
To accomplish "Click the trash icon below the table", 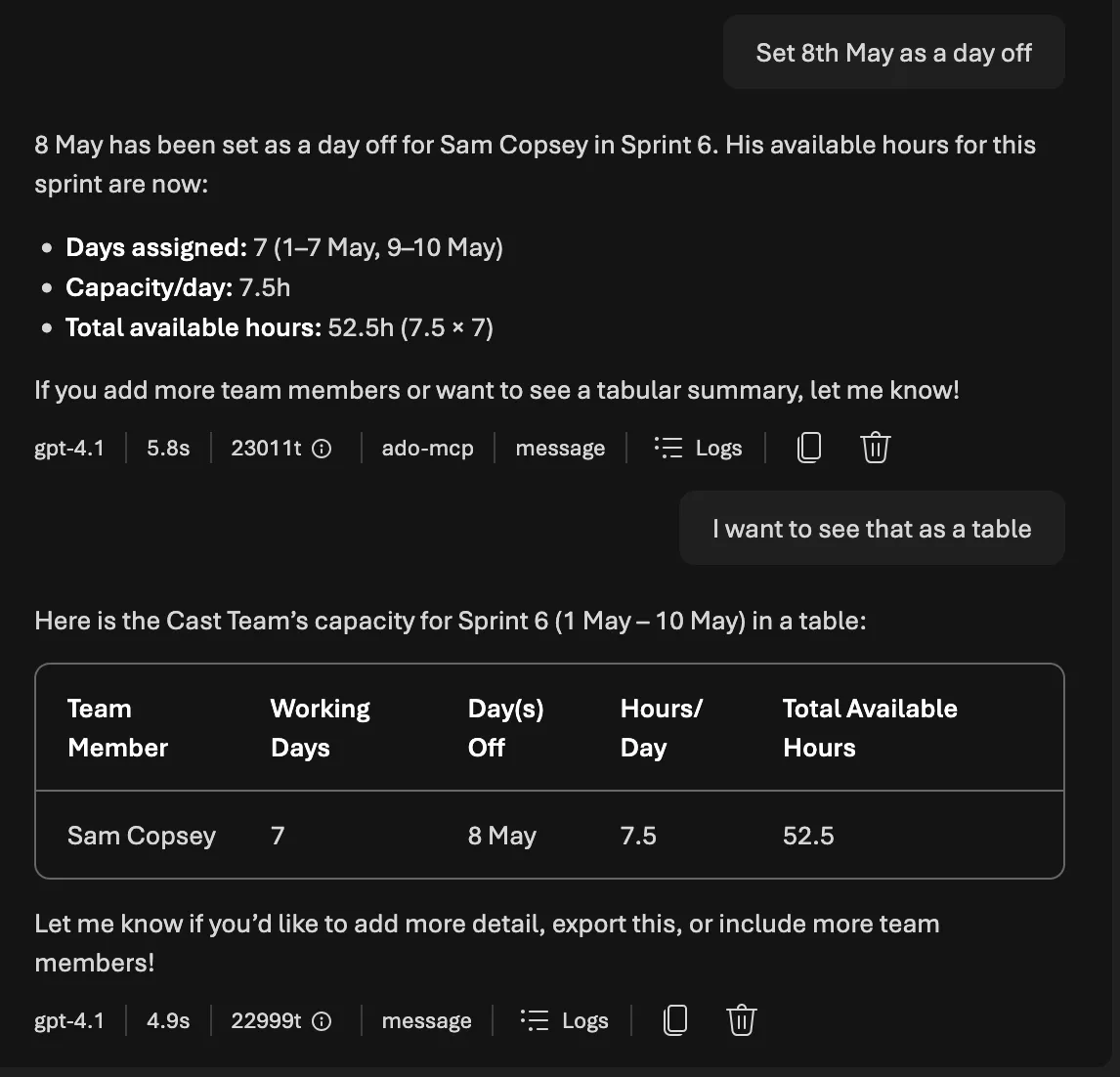I will pyautogui.click(x=741, y=1019).
